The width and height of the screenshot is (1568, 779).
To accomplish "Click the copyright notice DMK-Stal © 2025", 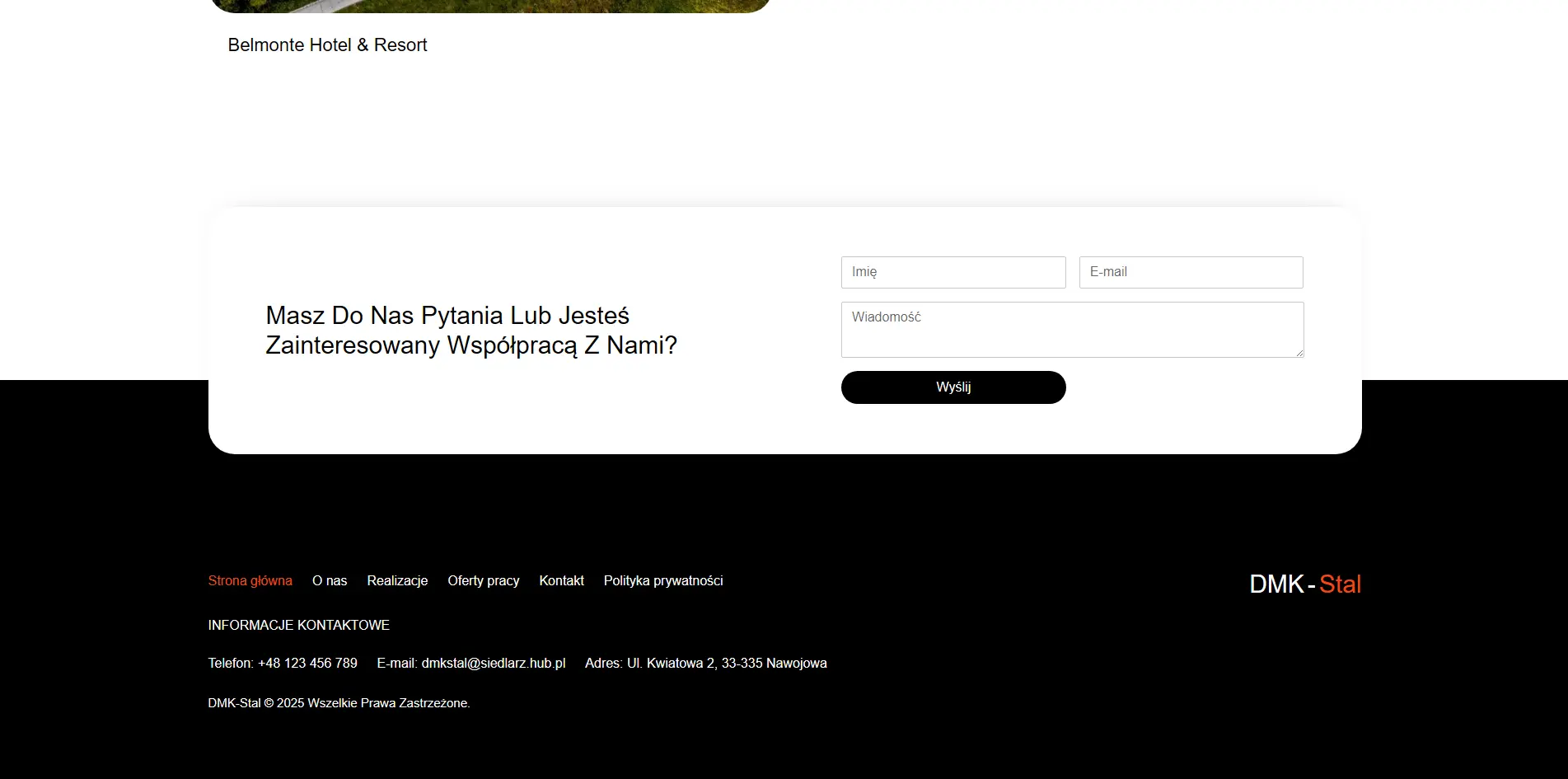I will click(x=339, y=703).
